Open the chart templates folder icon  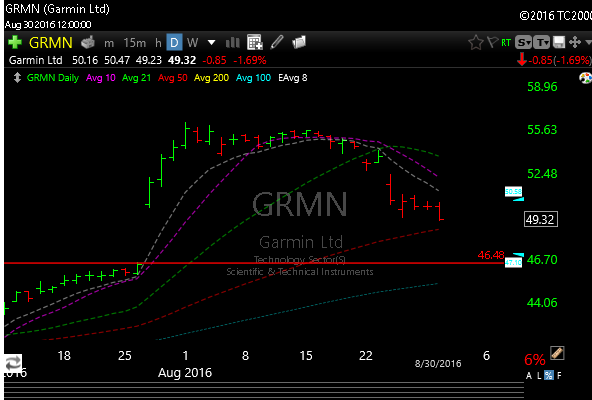coord(299,42)
